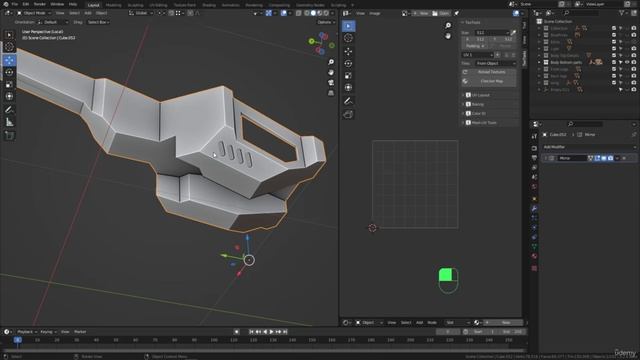Select the Cursor tool in 3D viewport toolbar
The width and height of the screenshot is (640, 360).
click(x=9, y=47)
